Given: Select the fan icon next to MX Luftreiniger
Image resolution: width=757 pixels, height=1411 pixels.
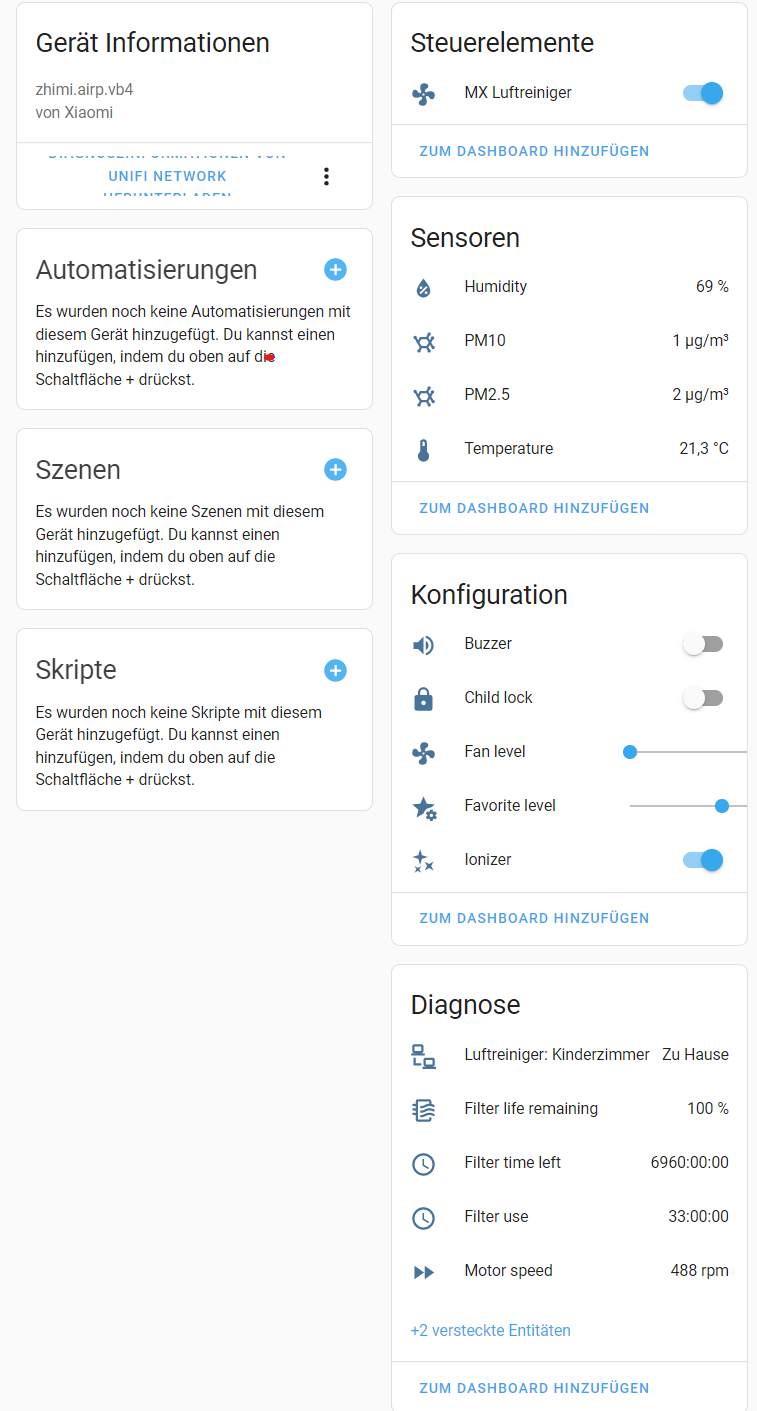Looking at the screenshot, I should click(424, 92).
